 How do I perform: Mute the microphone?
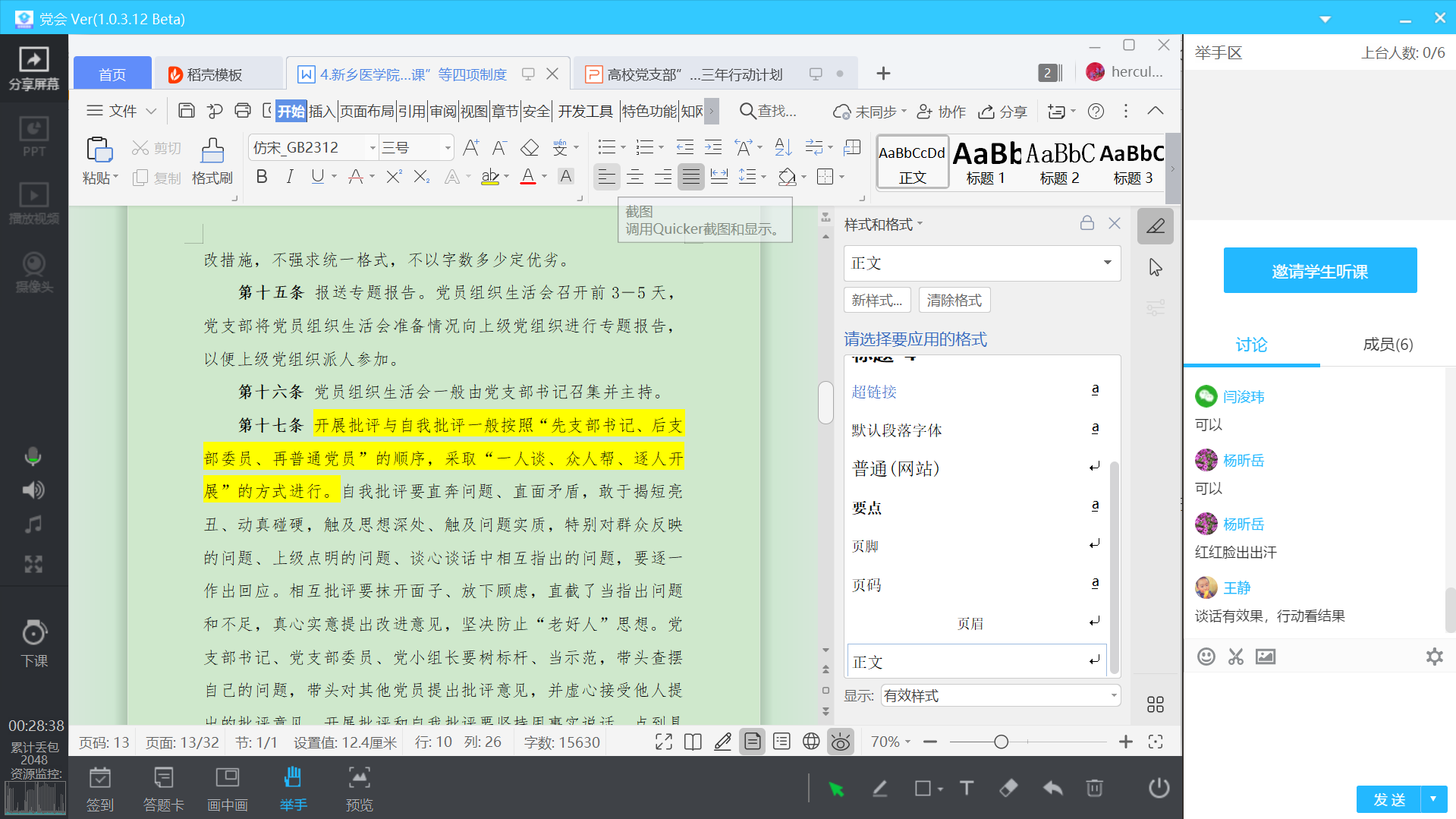tap(33, 456)
